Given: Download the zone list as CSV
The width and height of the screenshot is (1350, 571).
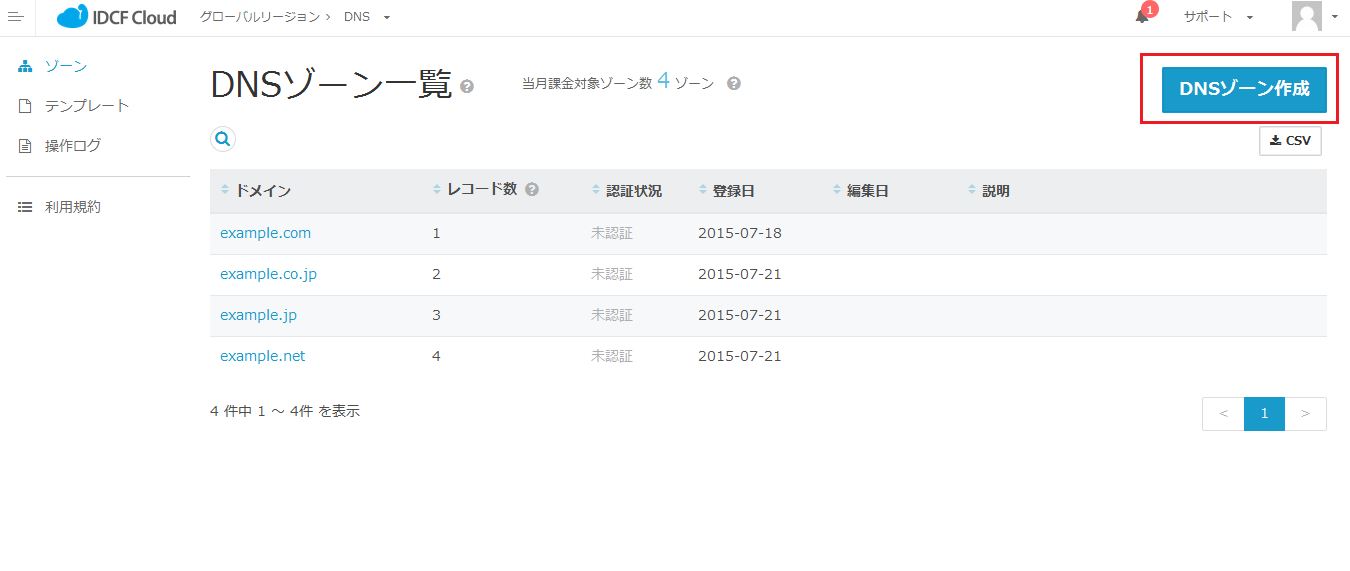Looking at the screenshot, I should 1290,141.
